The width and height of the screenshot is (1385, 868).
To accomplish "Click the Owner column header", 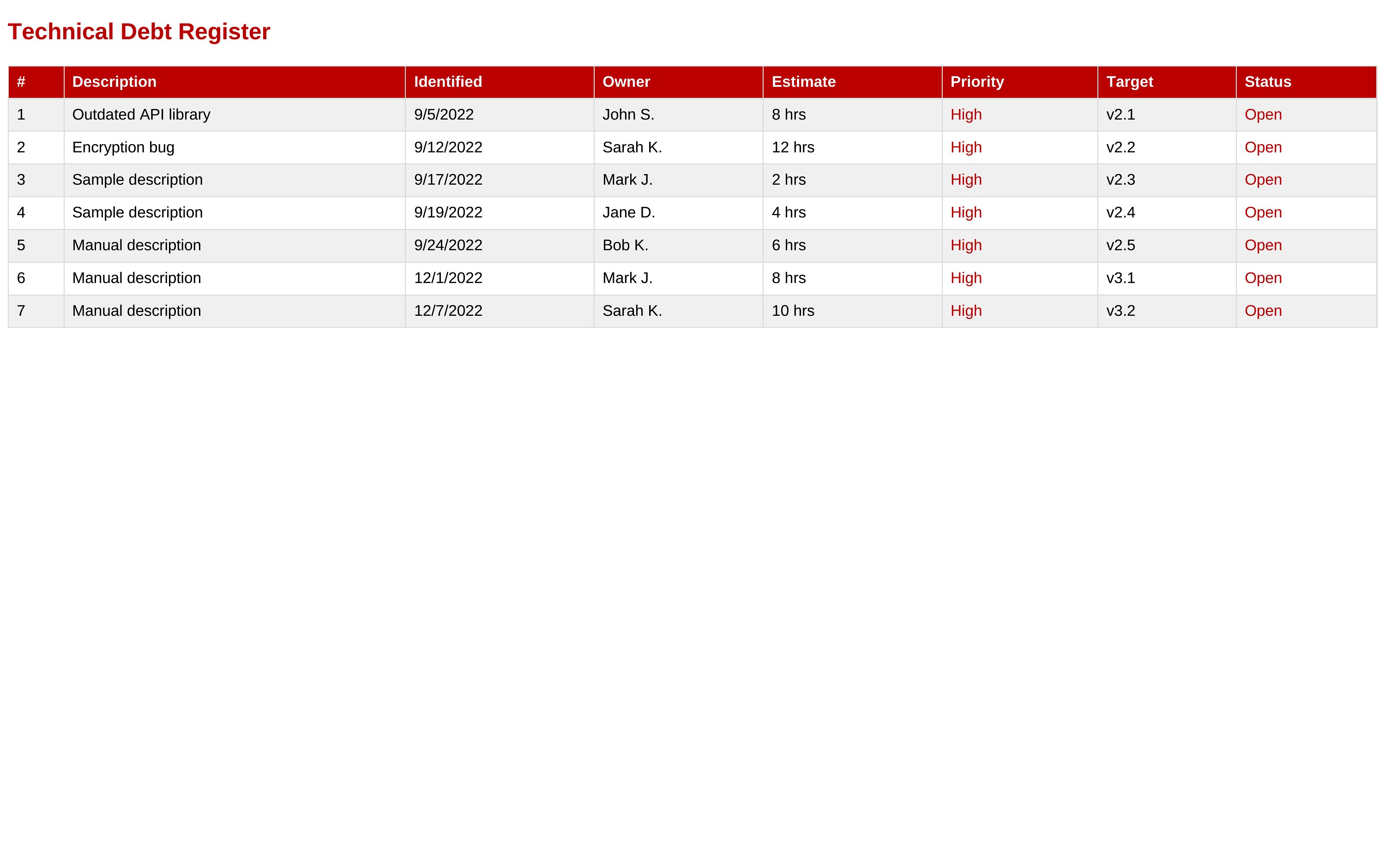I will pyautogui.click(x=679, y=82).
